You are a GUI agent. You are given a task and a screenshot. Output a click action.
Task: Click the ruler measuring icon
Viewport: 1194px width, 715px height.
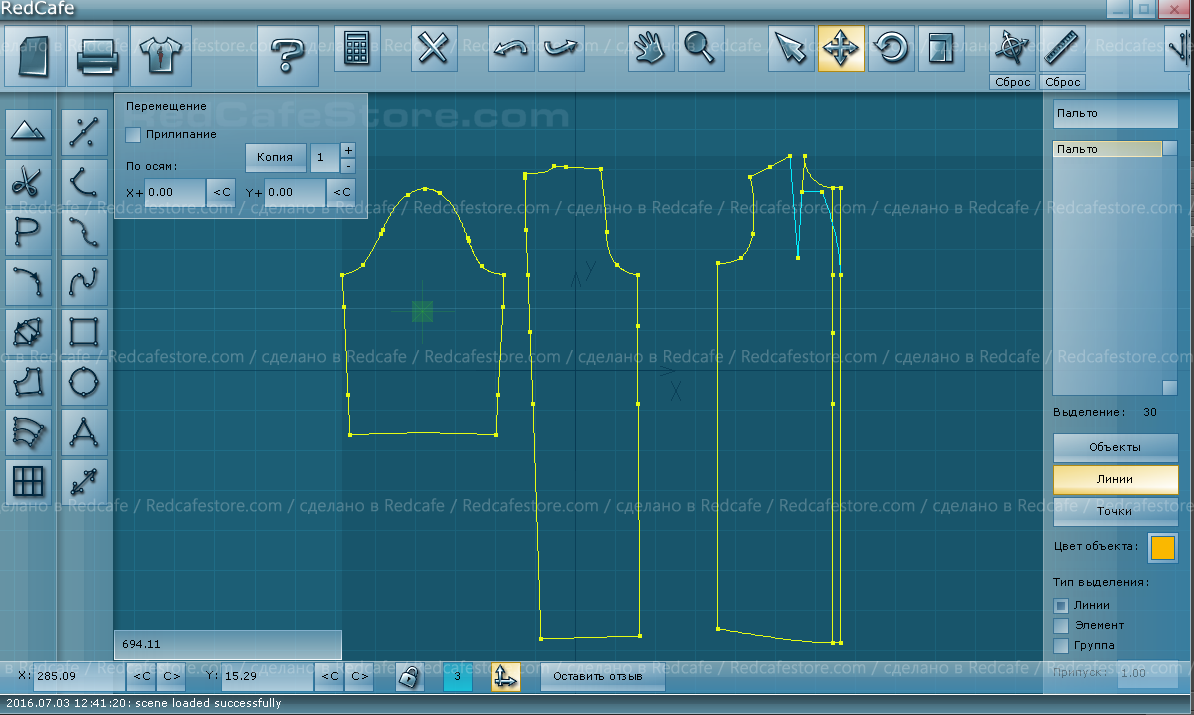point(1062,49)
